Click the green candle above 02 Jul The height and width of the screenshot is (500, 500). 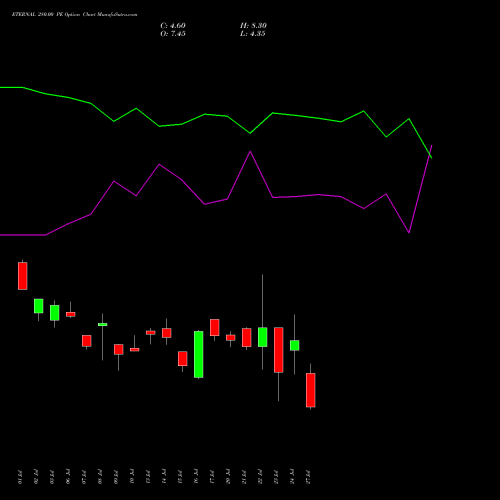click(x=39, y=306)
